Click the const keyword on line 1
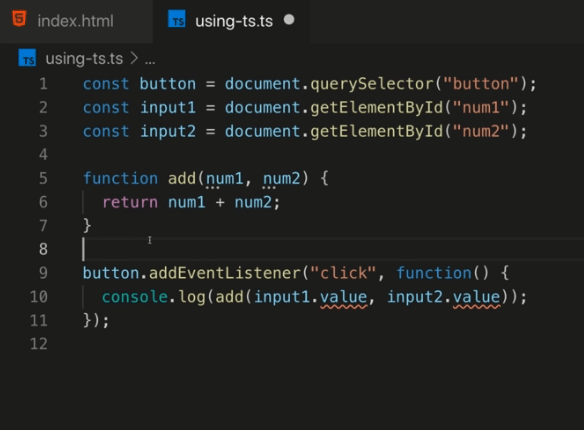584x430 pixels. tap(106, 84)
